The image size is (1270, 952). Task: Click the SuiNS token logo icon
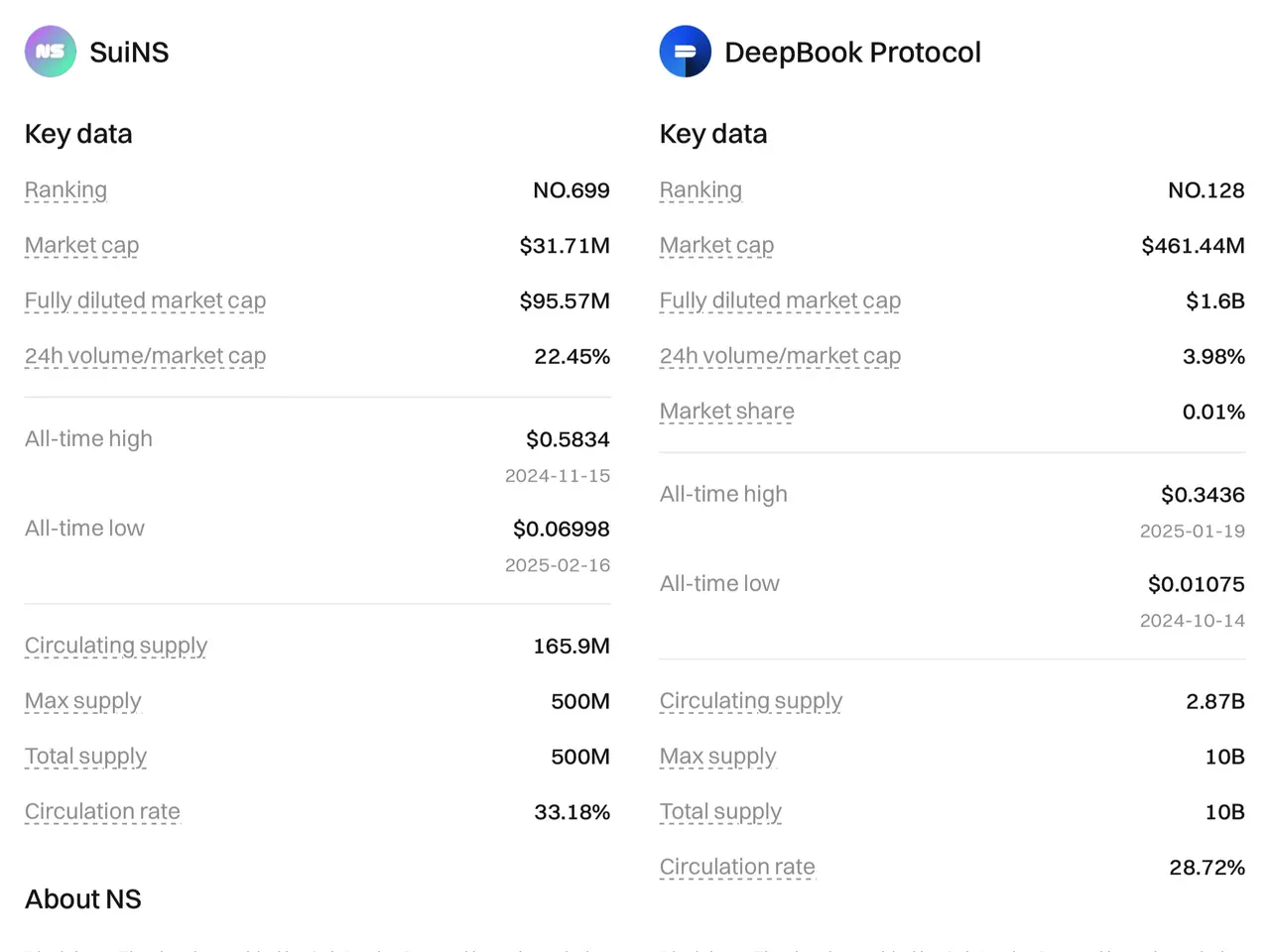tap(50, 52)
